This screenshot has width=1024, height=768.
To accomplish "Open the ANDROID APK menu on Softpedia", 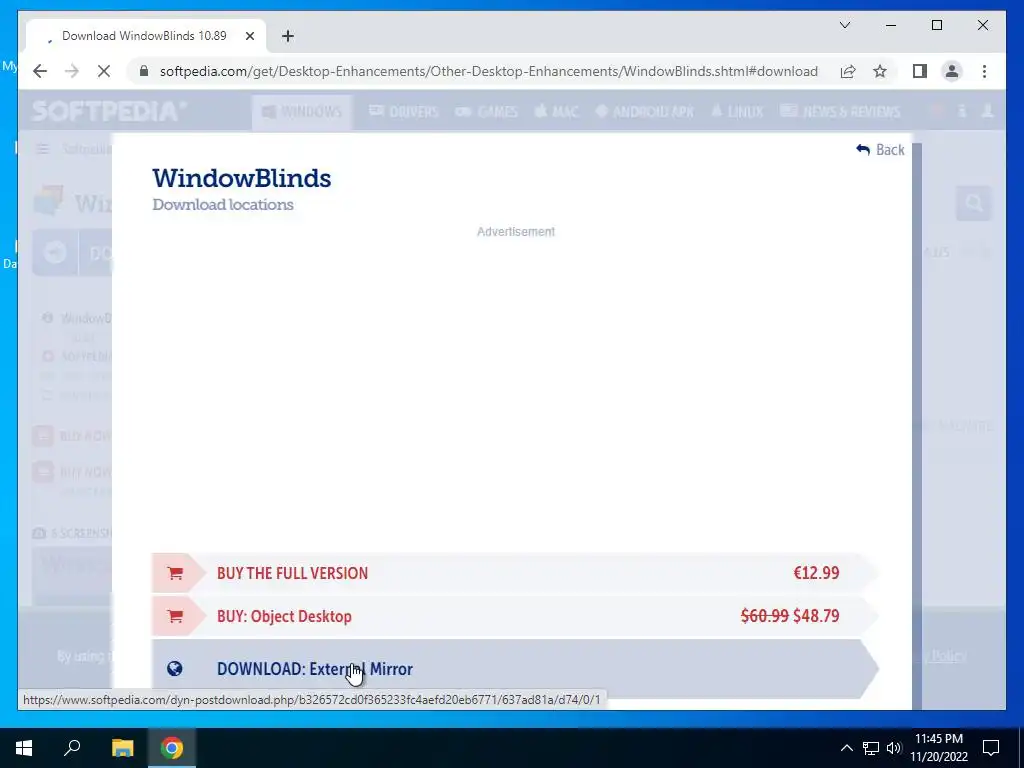I will (x=645, y=112).
